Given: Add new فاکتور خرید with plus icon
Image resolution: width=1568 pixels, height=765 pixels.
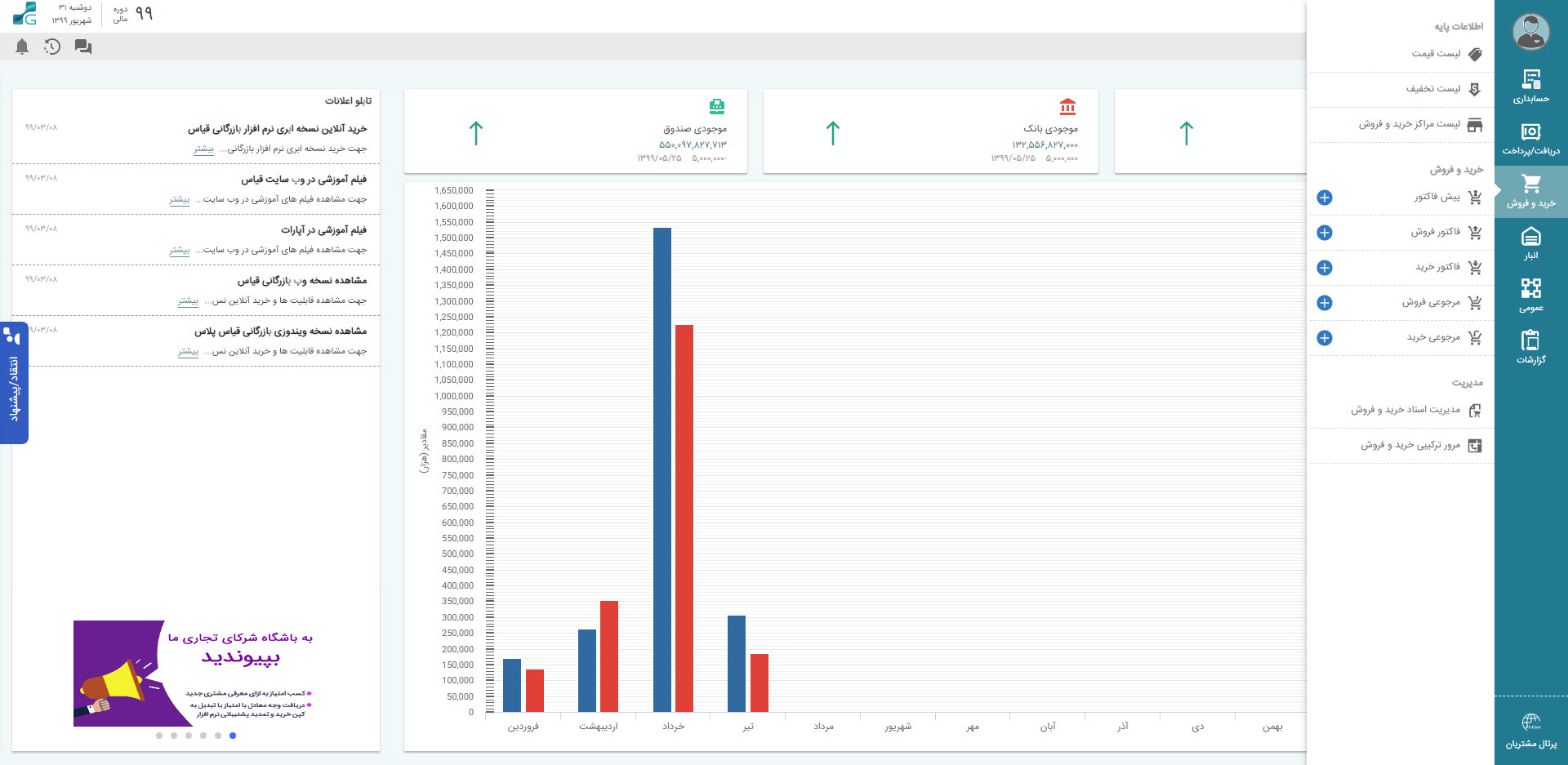Looking at the screenshot, I should coord(1325,268).
